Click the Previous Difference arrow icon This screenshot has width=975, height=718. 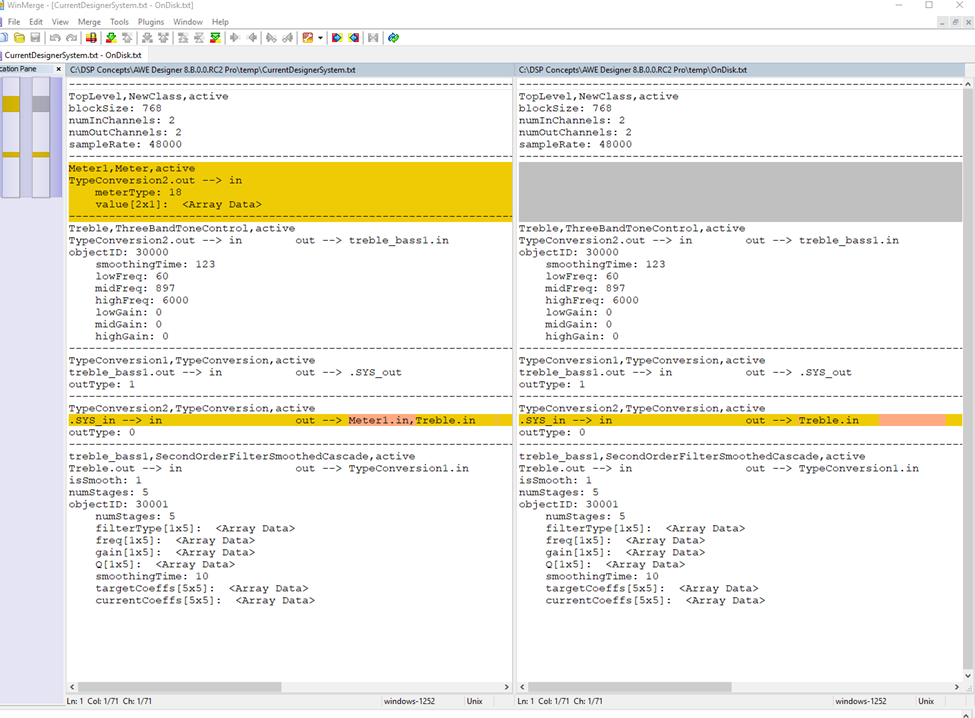[127, 38]
